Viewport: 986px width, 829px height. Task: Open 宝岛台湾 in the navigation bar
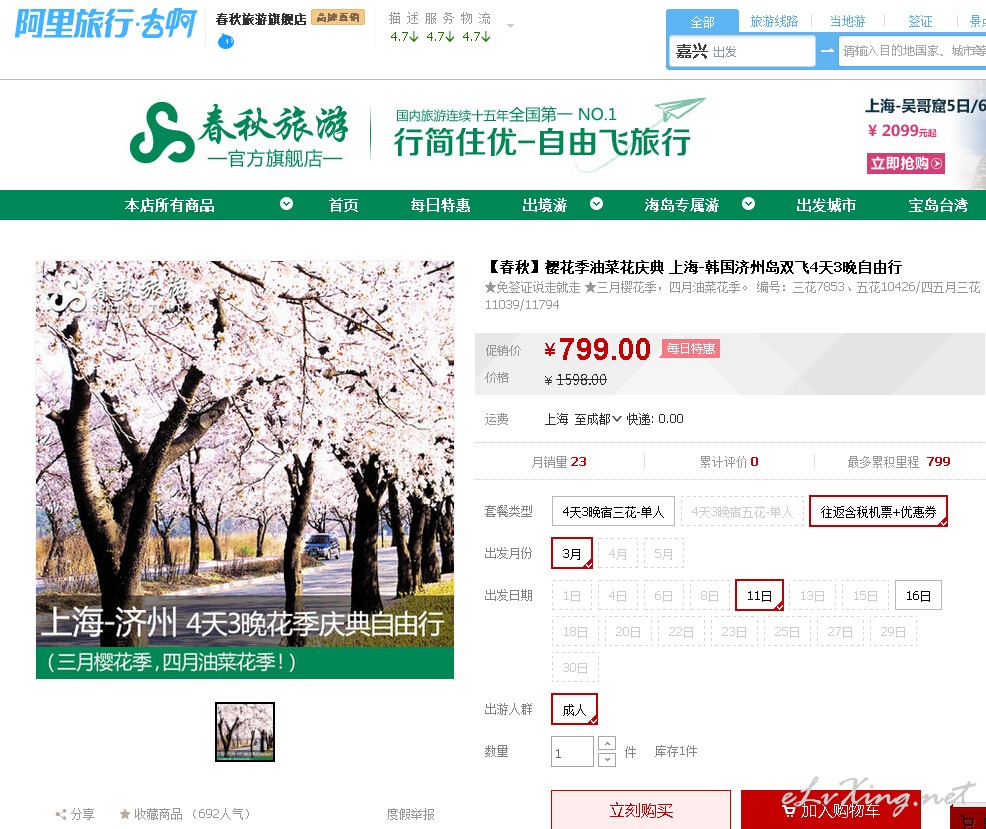click(938, 205)
